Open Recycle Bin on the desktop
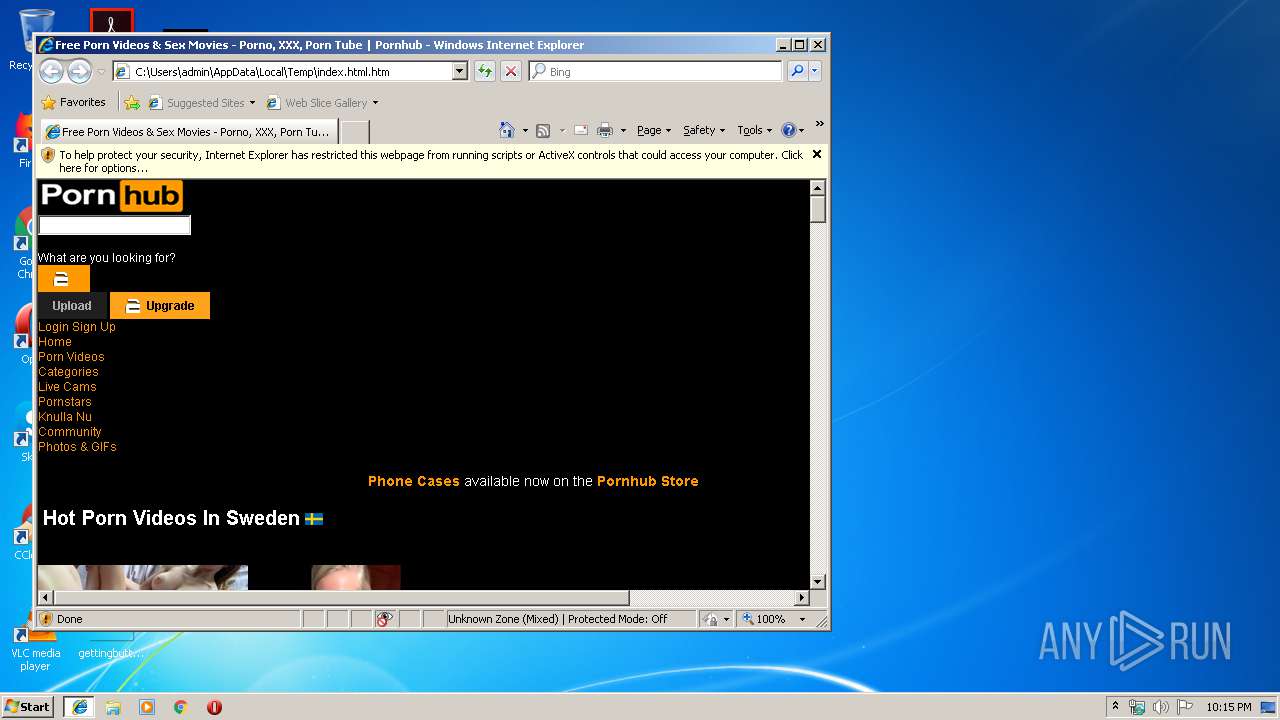This screenshot has height=720, width=1280. (36, 40)
